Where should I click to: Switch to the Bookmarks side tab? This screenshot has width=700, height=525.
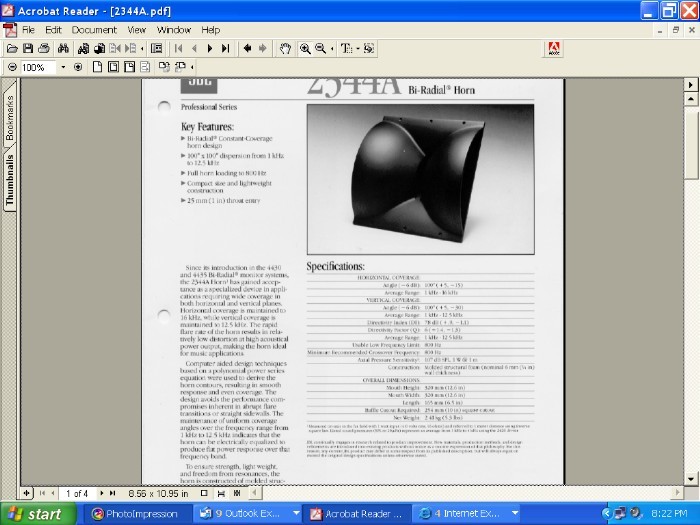coord(9,117)
